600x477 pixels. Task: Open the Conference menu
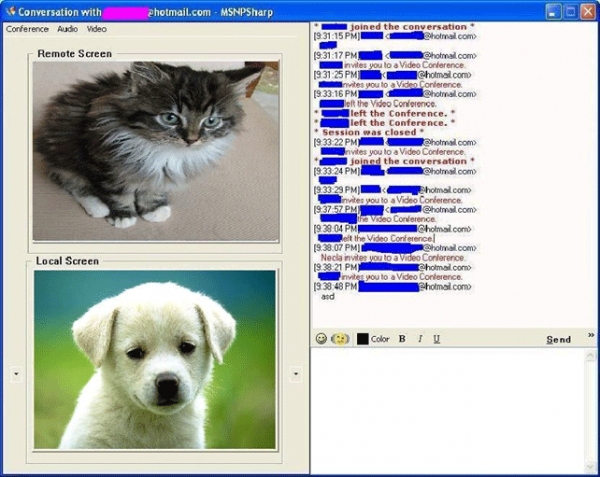[x=27, y=29]
